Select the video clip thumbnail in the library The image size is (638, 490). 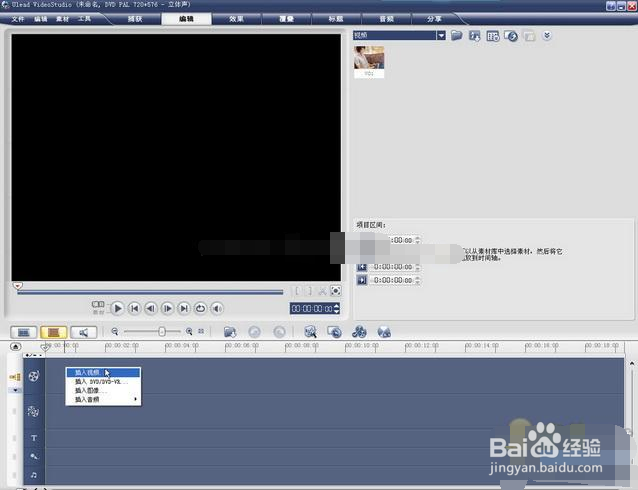369,61
